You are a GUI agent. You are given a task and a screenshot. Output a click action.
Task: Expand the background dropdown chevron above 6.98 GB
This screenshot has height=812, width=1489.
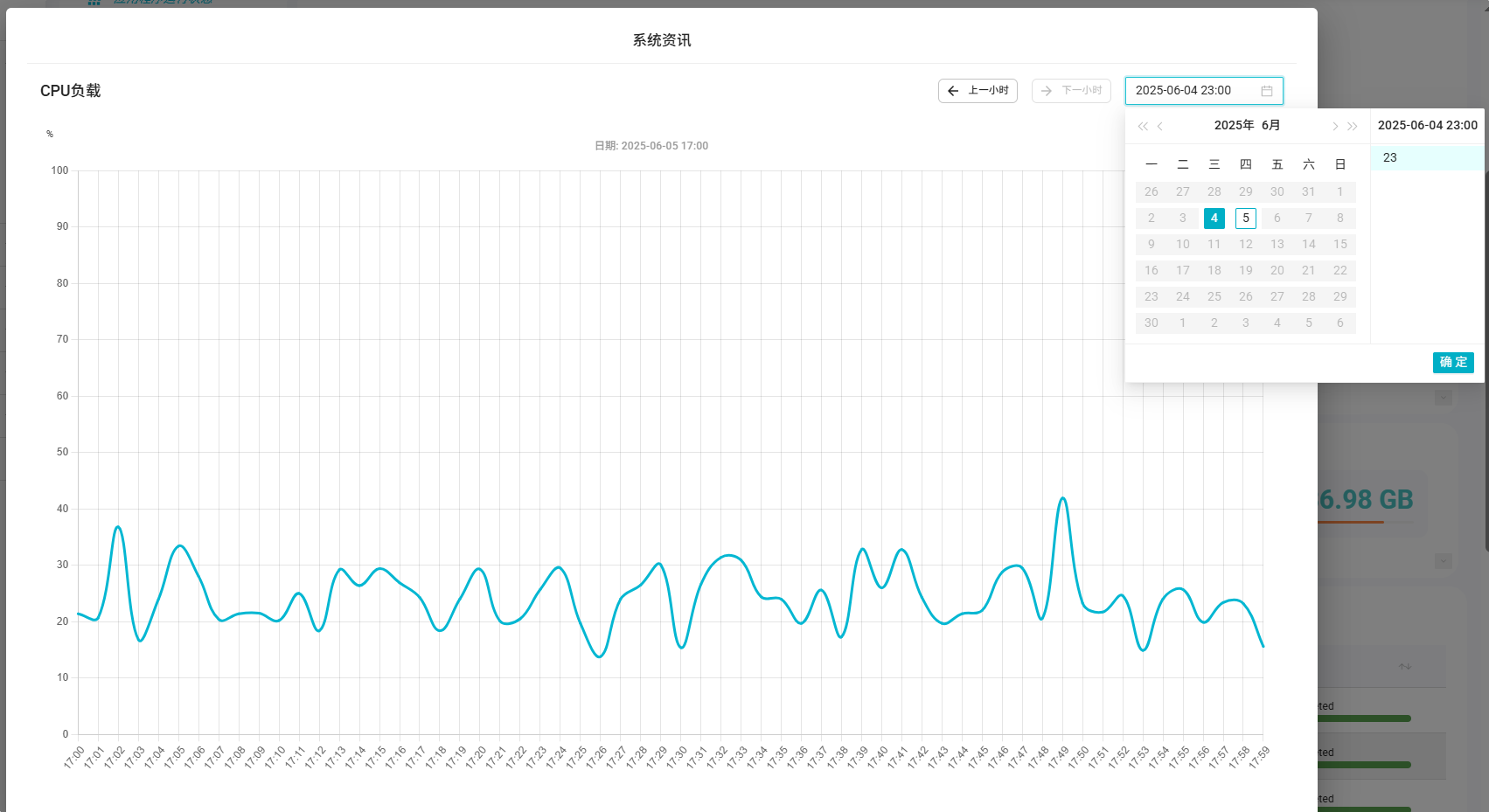pyautogui.click(x=1444, y=397)
